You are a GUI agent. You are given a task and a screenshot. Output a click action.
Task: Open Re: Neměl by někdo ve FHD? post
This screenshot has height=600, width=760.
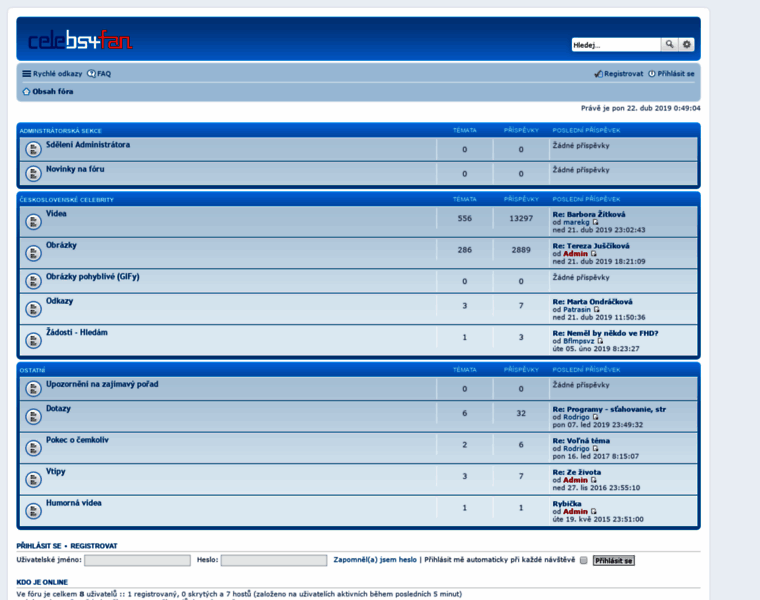point(605,333)
